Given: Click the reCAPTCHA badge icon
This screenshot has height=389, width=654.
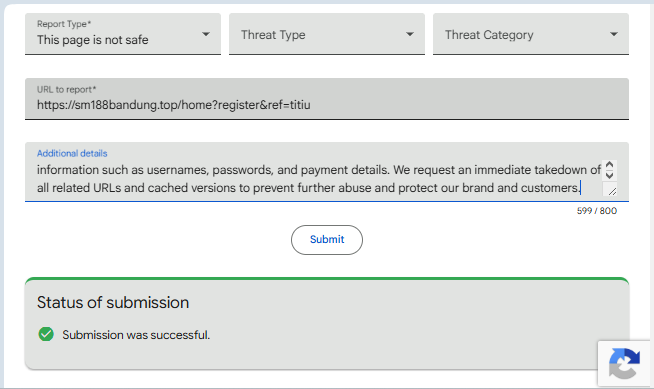Looking at the screenshot, I should pyautogui.click(x=624, y=364).
